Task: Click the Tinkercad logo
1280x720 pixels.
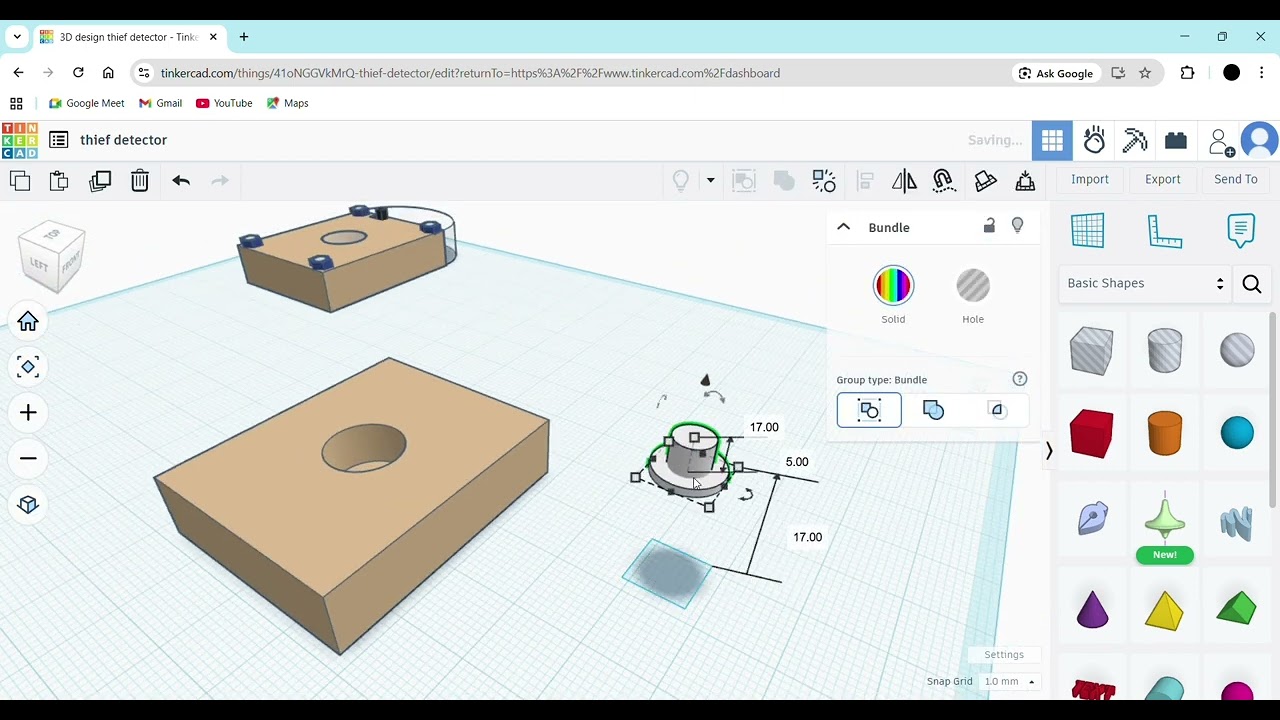Action: 20,140
